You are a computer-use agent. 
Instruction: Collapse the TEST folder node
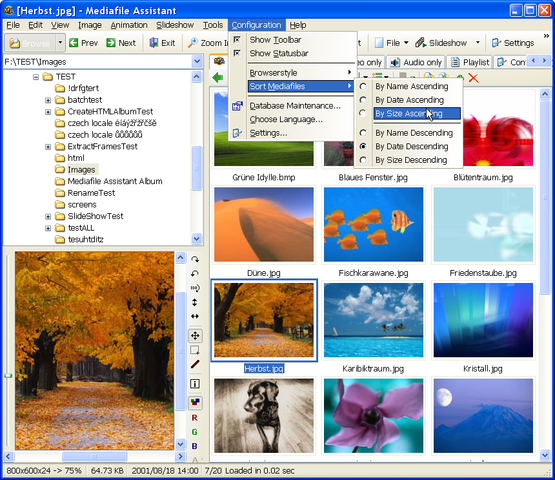(x=36, y=77)
